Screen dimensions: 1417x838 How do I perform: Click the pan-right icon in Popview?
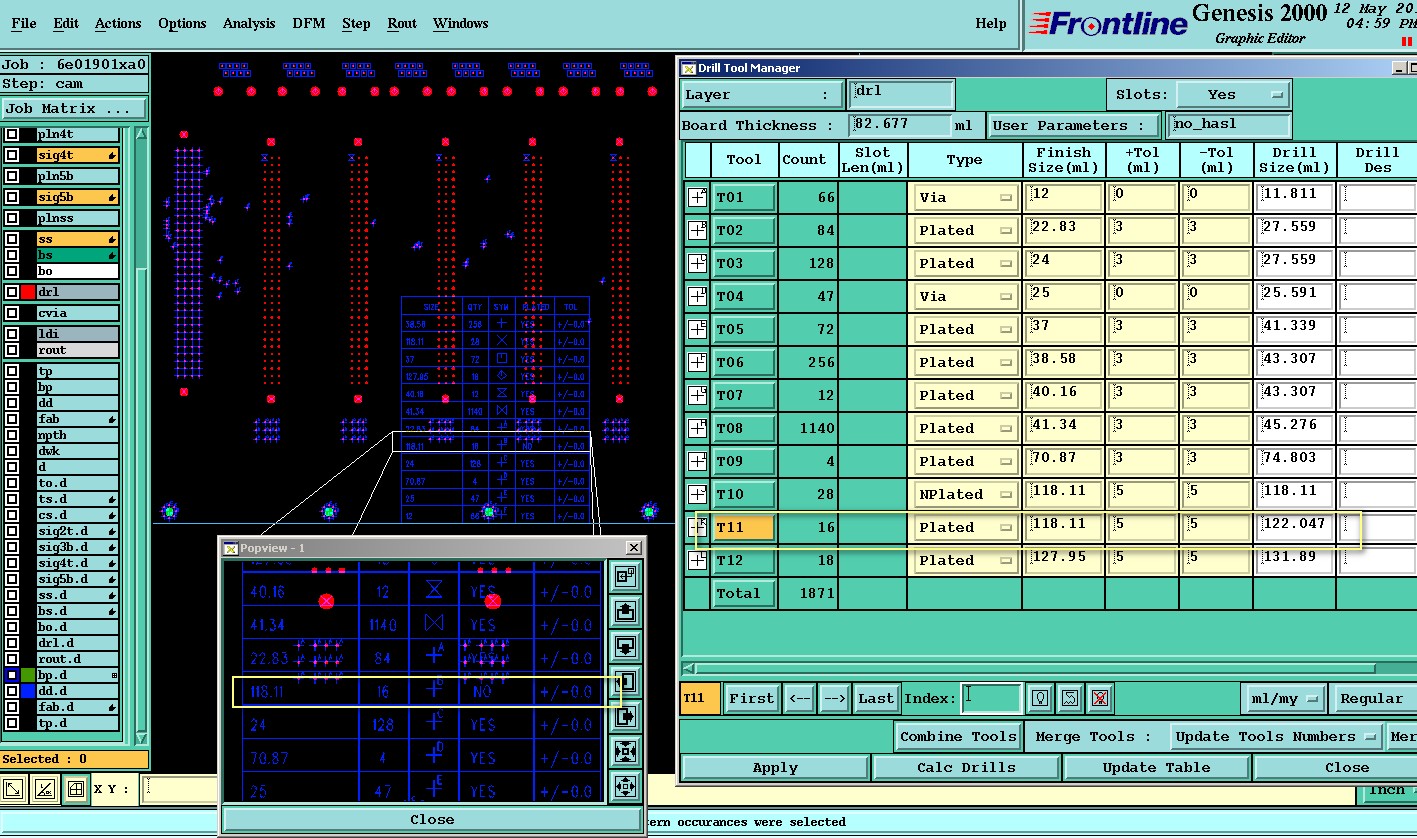(x=626, y=716)
